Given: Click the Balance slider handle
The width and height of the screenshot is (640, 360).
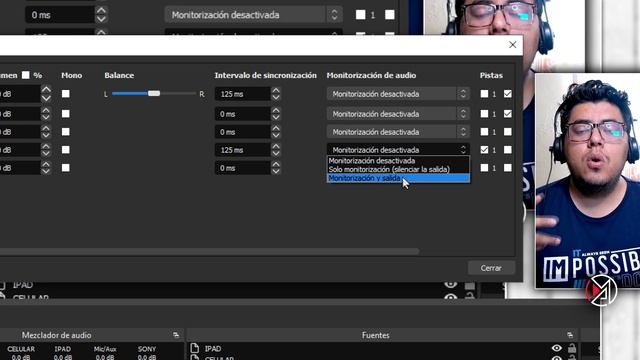Looking at the screenshot, I should click(x=154, y=93).
